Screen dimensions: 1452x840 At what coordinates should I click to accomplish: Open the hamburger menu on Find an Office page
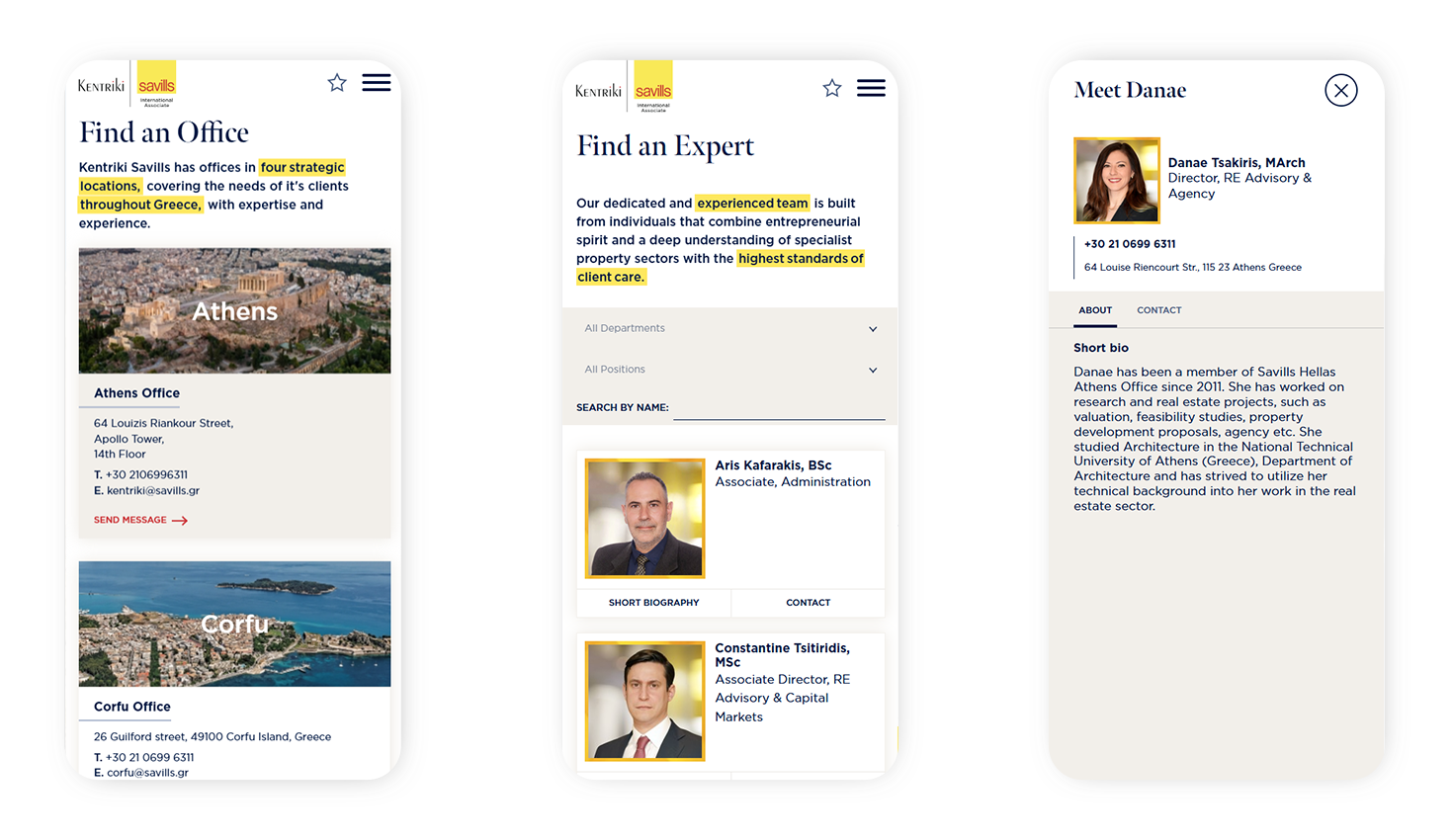pyautogui.click(x=376, y=83)
